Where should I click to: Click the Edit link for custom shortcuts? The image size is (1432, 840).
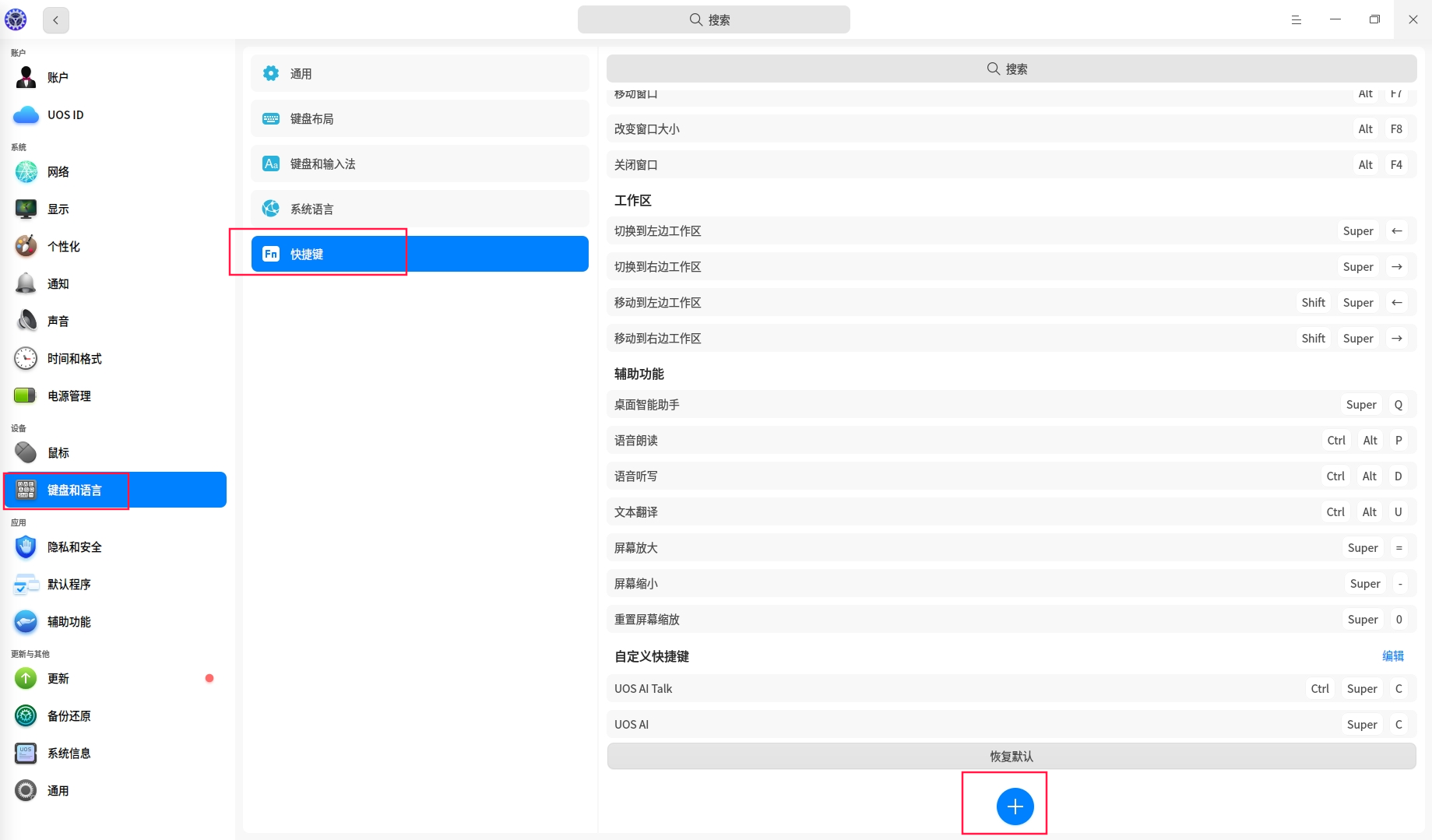1392,656
